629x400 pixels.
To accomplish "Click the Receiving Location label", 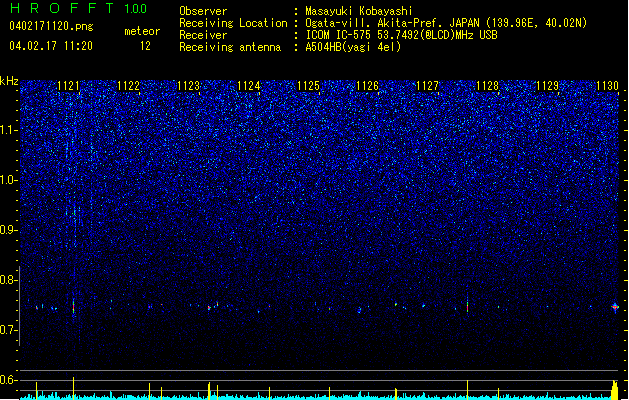I will pos(233,23).
